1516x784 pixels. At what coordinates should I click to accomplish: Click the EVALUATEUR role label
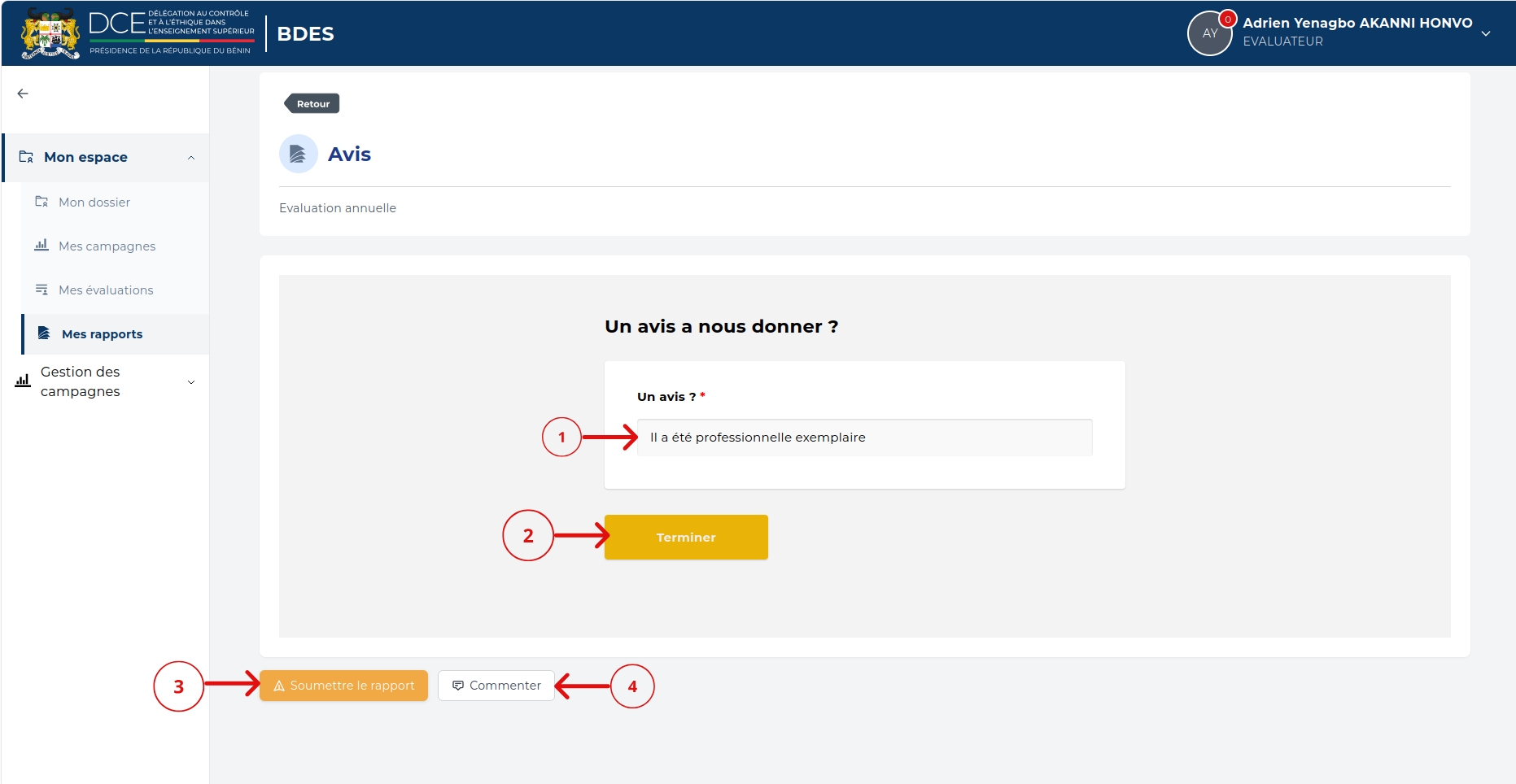[1282, 41]
